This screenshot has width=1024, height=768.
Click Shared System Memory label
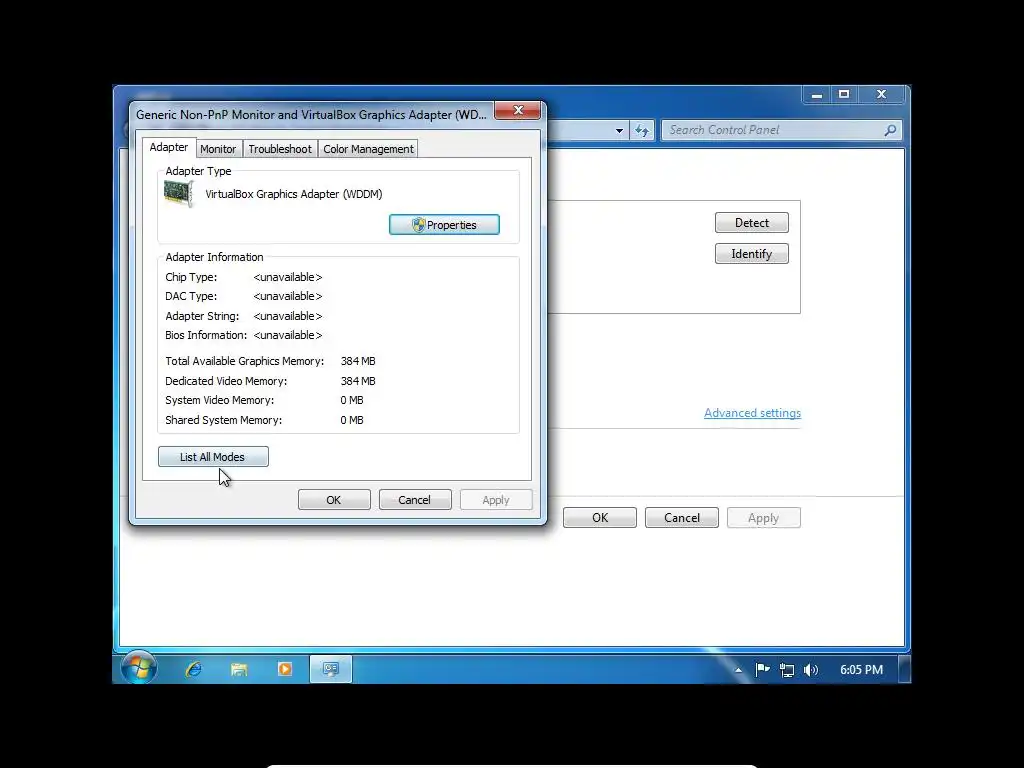tap(223, 420)
